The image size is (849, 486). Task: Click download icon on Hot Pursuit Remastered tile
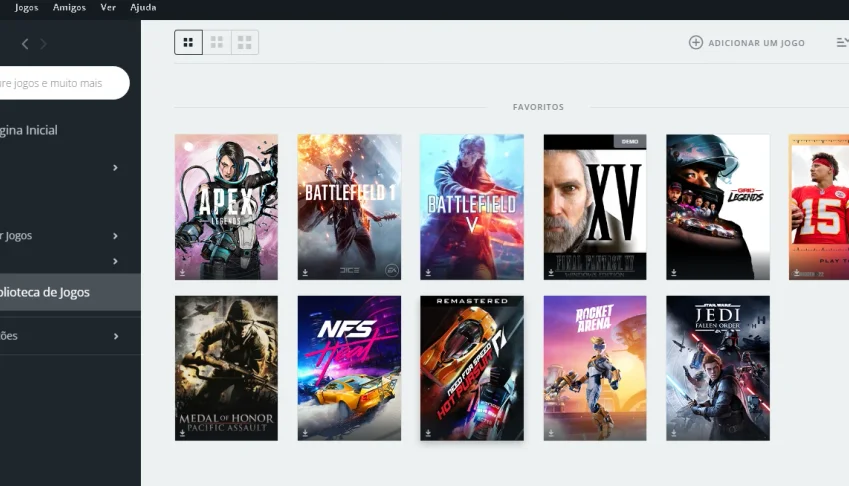tap(428, 434)
